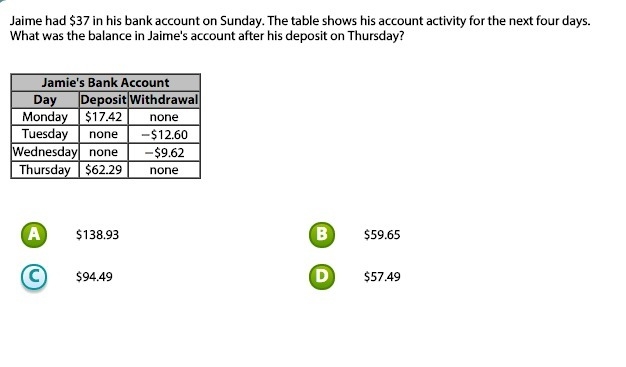Screen dimensions: 626x367
Task: Select the Thursday row label
Action: [x=45, y=170]
